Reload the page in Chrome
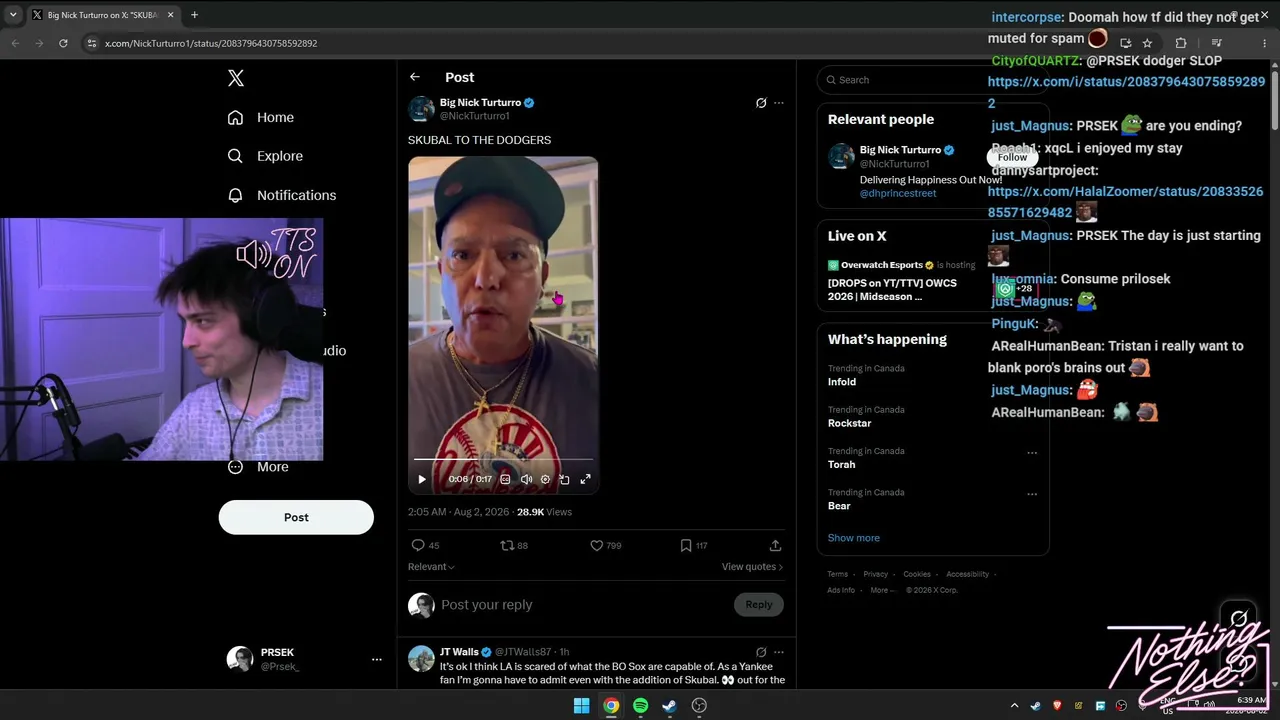 coord(63,43)
